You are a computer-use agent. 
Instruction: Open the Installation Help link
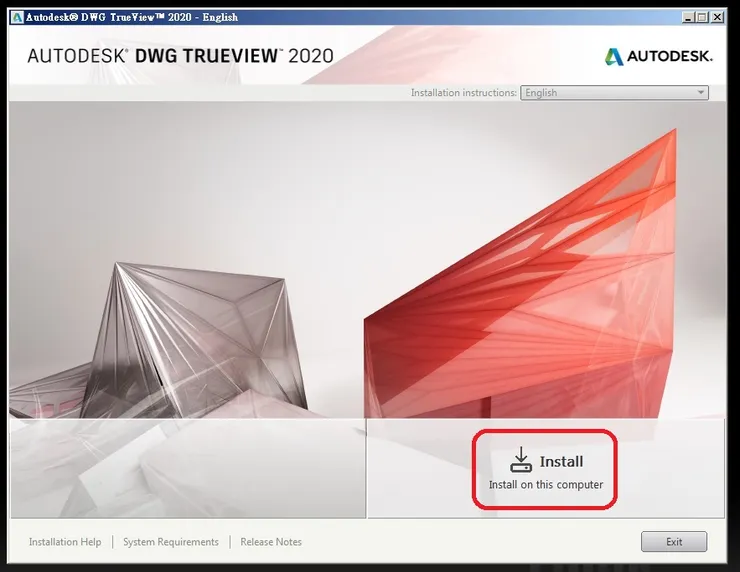tap(65, 542)
